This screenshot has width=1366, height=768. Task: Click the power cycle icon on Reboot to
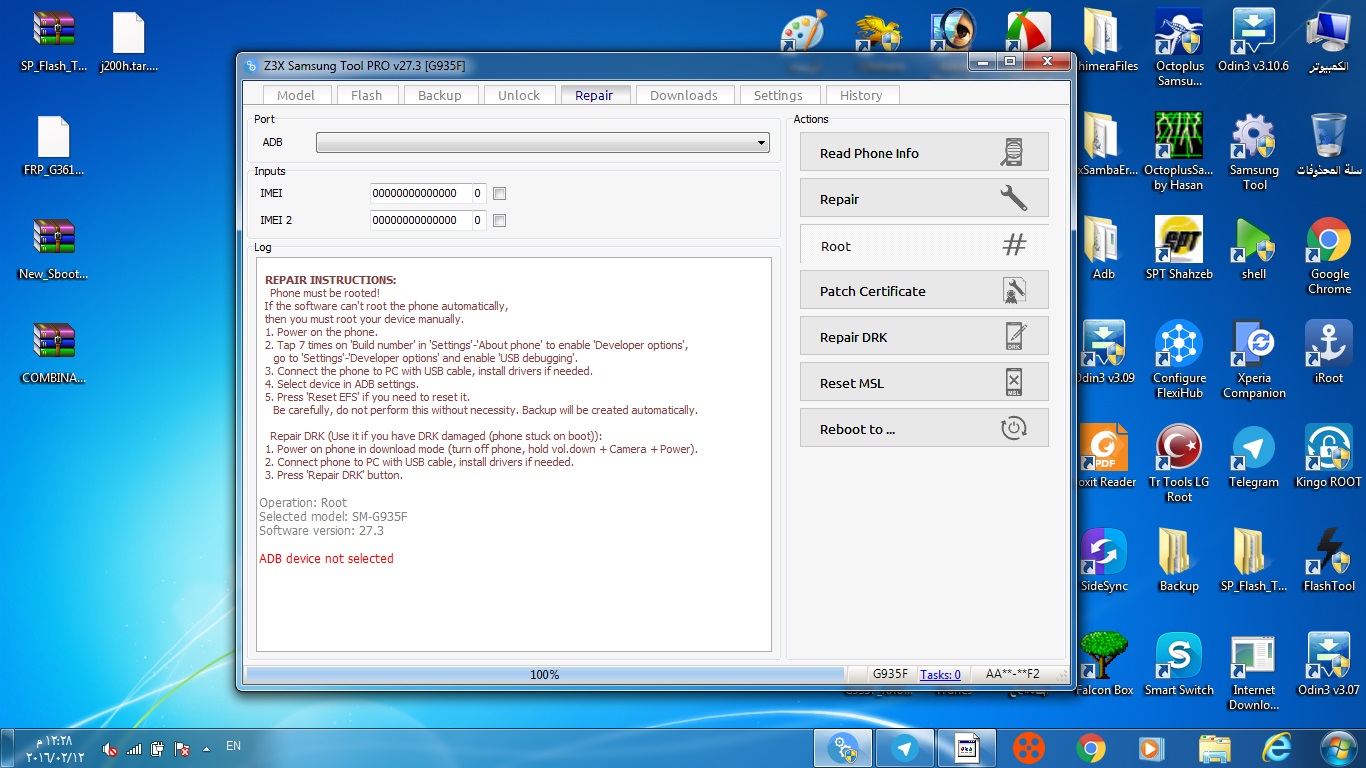1013,428
